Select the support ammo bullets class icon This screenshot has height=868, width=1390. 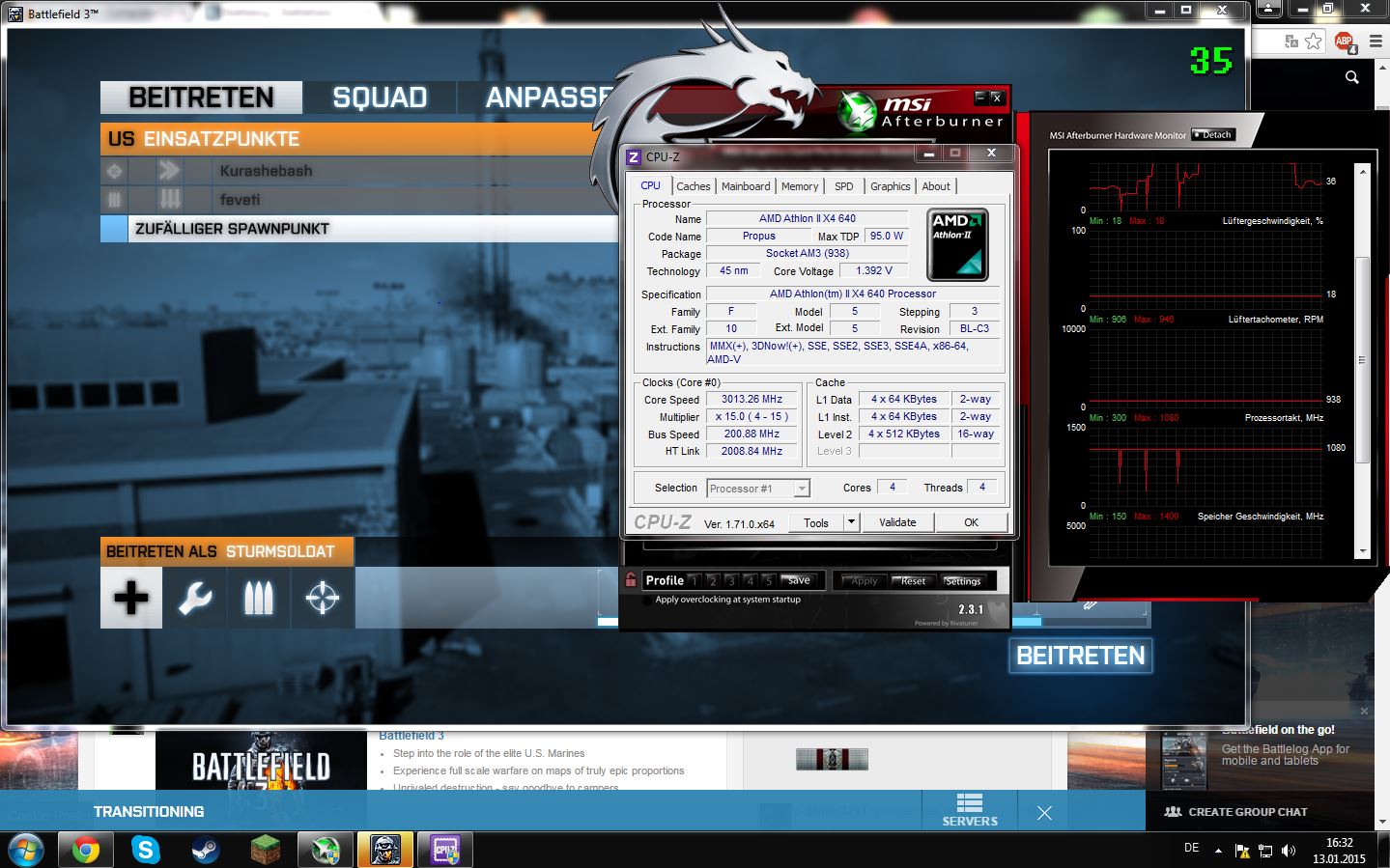[258, 598]
